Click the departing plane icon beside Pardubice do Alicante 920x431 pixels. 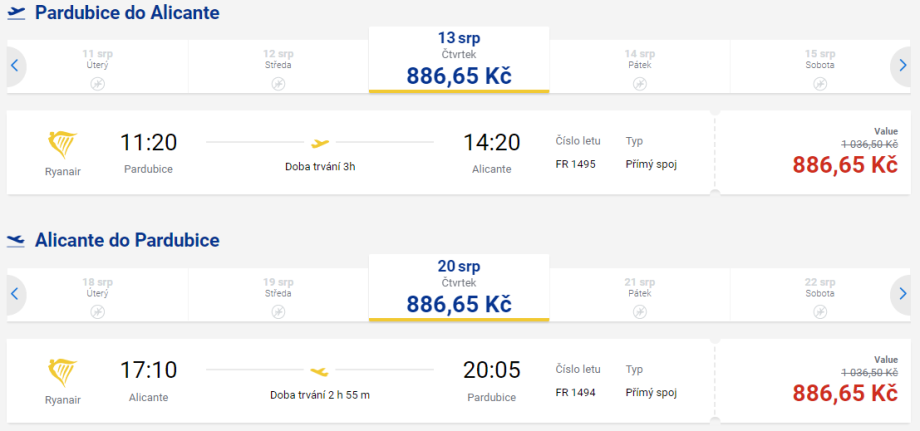point(16,13)
